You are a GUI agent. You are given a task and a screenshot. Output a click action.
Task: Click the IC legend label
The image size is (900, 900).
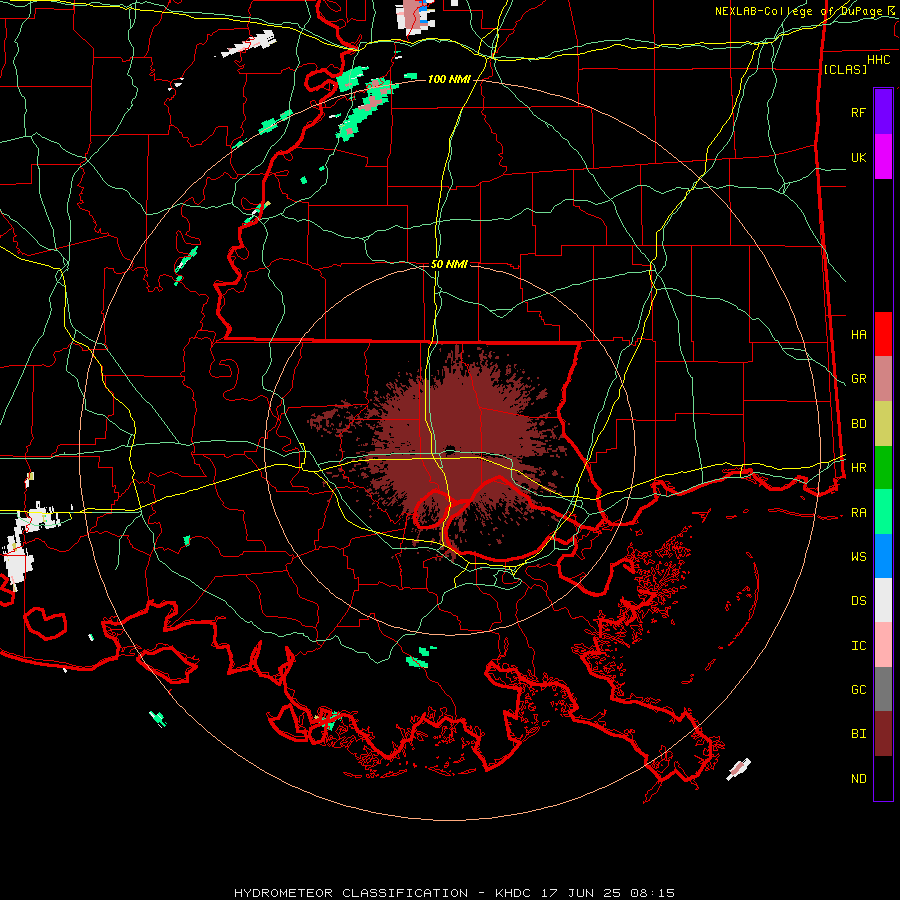(859, 646)
